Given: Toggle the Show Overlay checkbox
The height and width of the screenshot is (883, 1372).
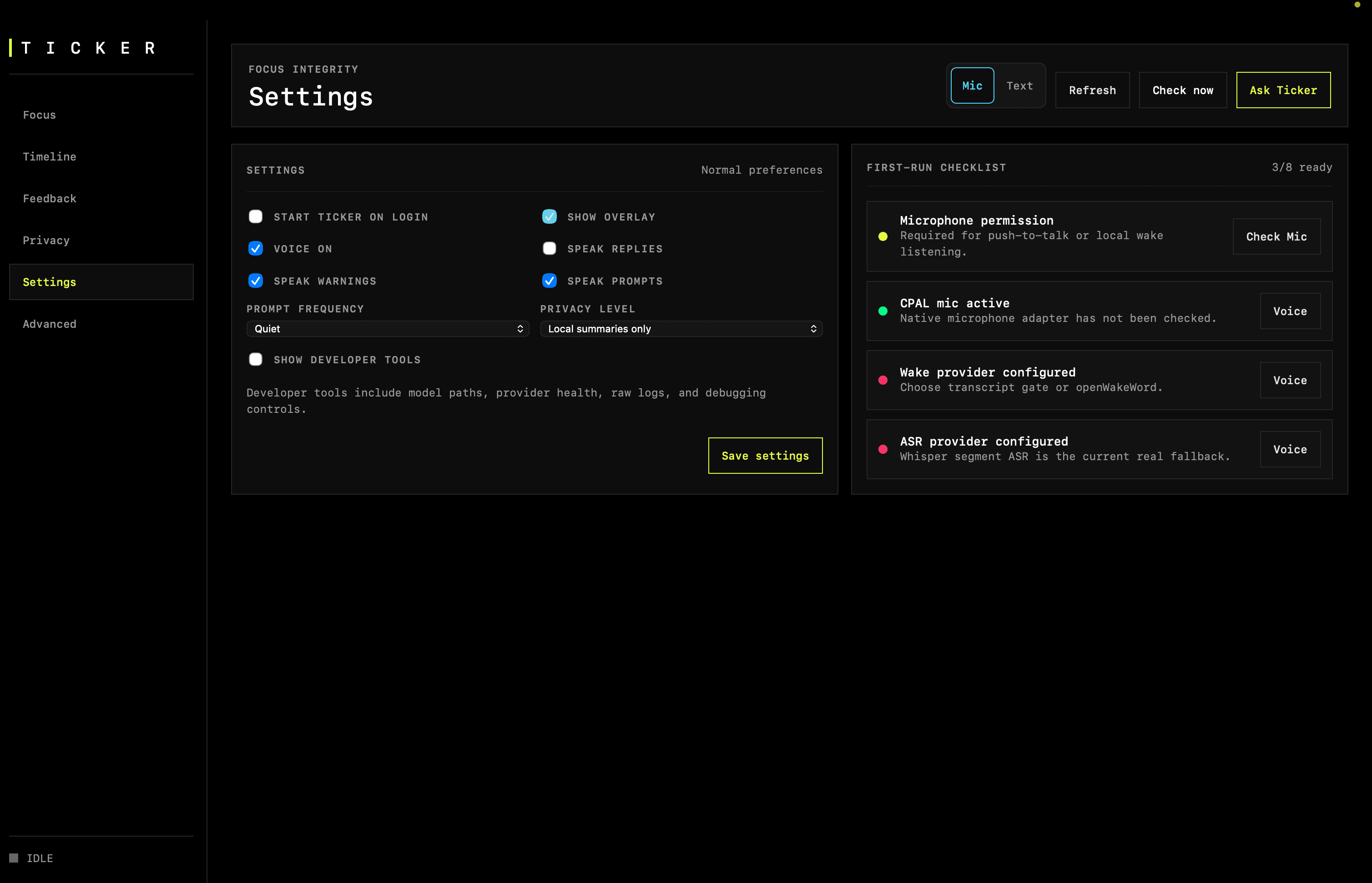Looking at the screenshot, I should 550,217.
